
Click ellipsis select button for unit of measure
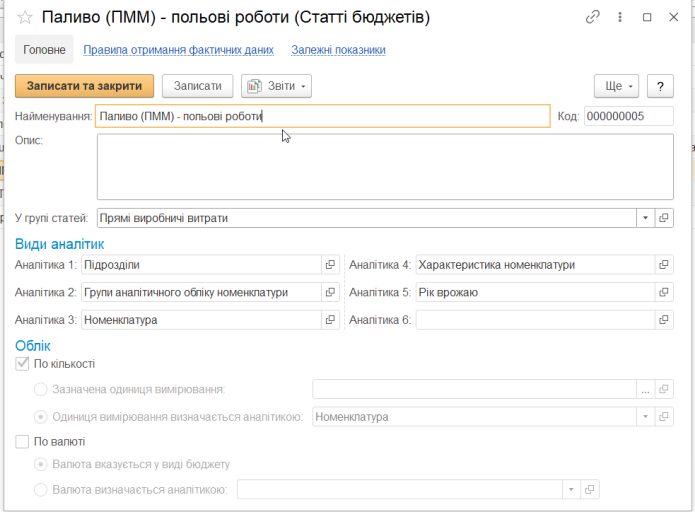point(645,389)
